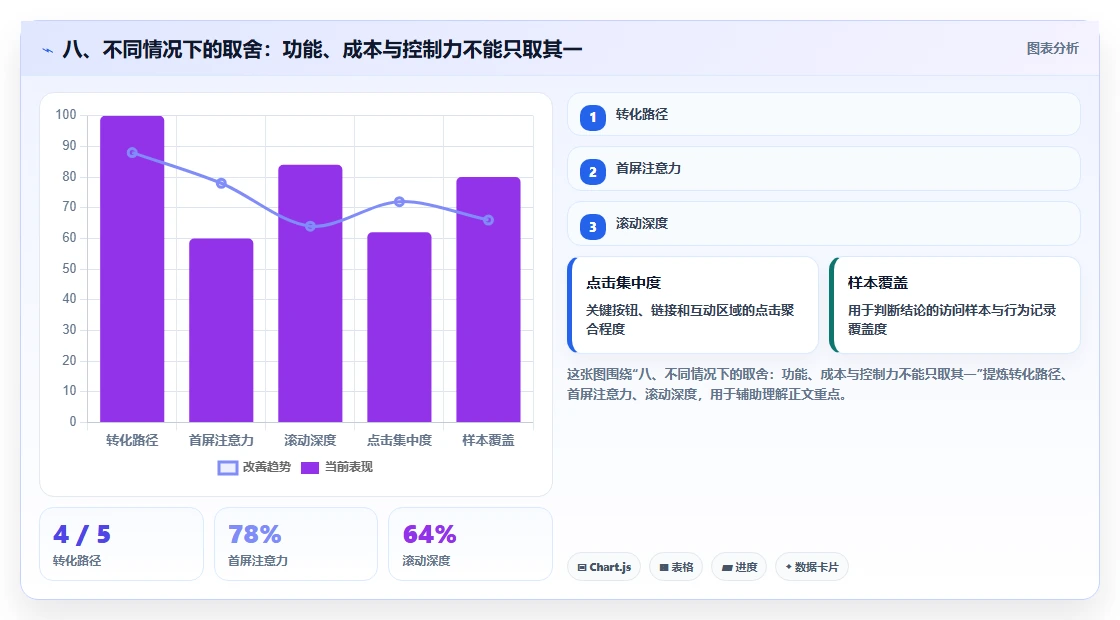1120x620 pixels.
Task: Click the text 用于判断结论的访问样本与行为记录覆盖度
Action: [x=952, y=320]
